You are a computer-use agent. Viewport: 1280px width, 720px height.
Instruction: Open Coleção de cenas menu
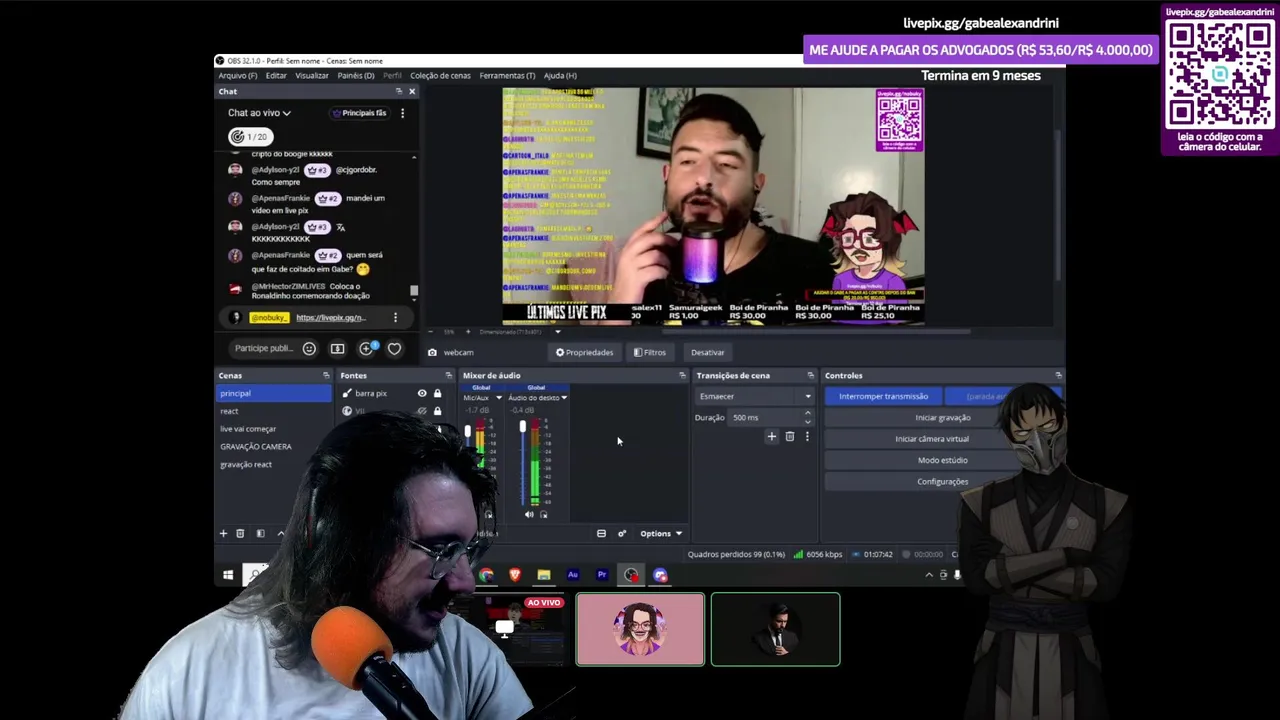point(440,76)
